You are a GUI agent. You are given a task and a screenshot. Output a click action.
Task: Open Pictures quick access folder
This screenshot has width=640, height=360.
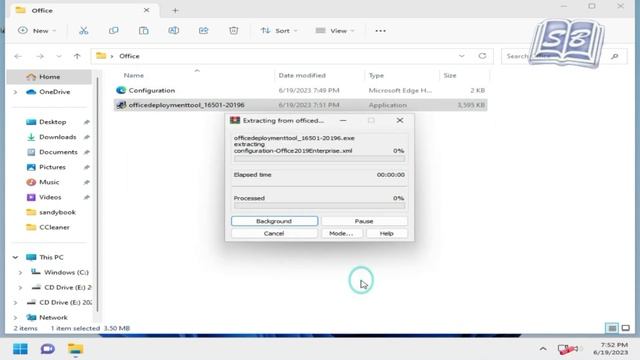[x=52, y=167]
